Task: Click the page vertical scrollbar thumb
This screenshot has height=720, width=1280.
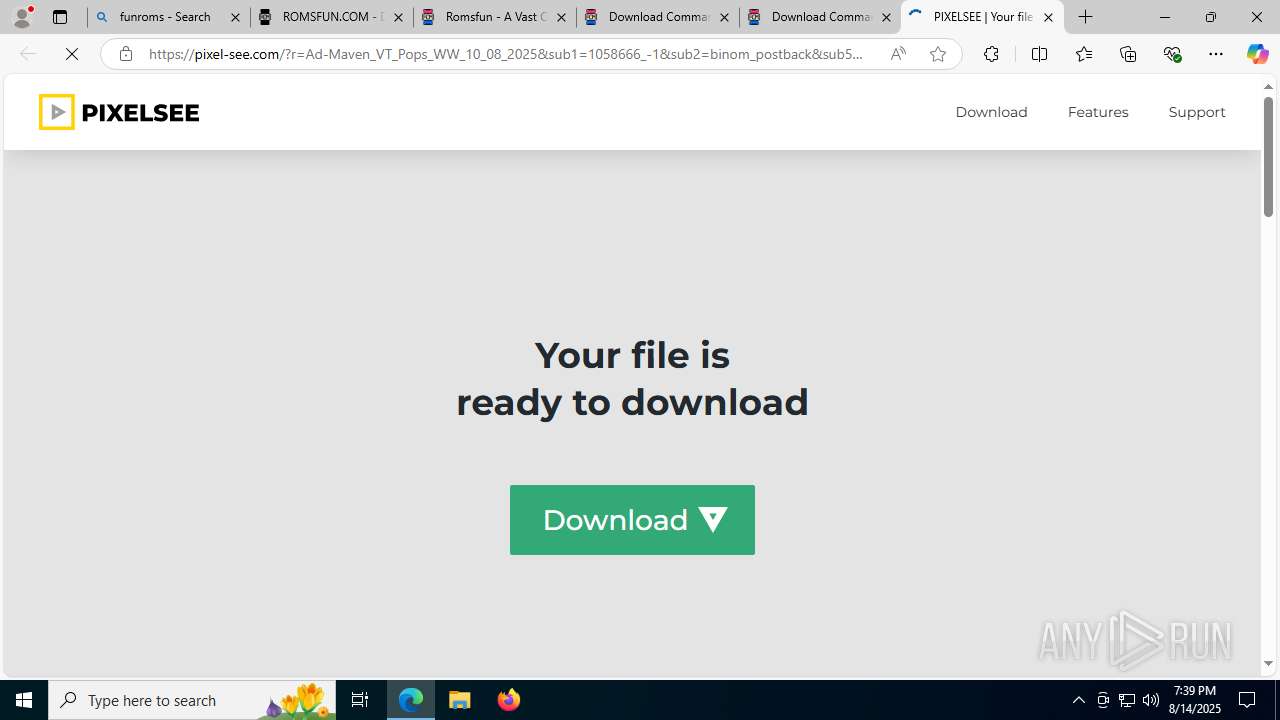Action: (1268, 158)
